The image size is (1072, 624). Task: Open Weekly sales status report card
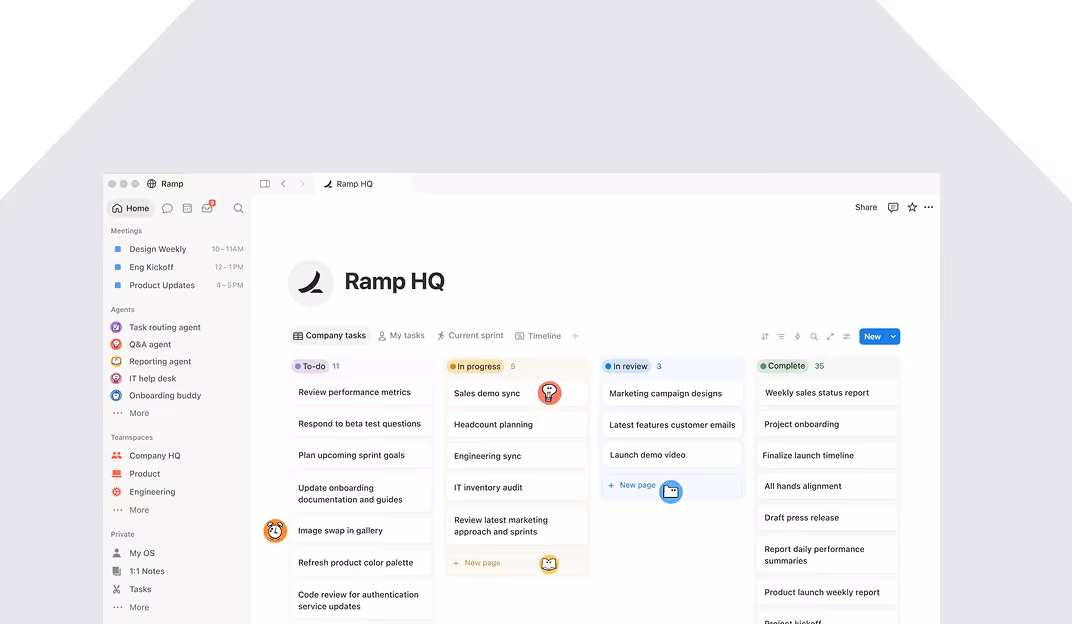tap(827, 393)
